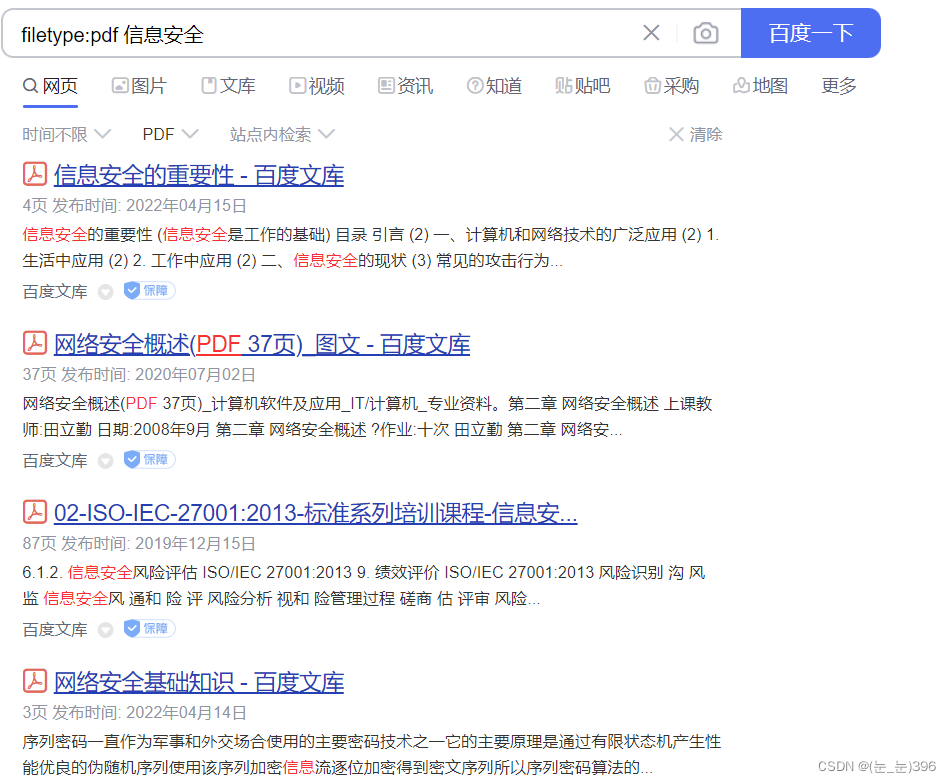Open the result 网络安全基础知识 - 百度文库
The image size is (951, 783).
coord(199,682)
